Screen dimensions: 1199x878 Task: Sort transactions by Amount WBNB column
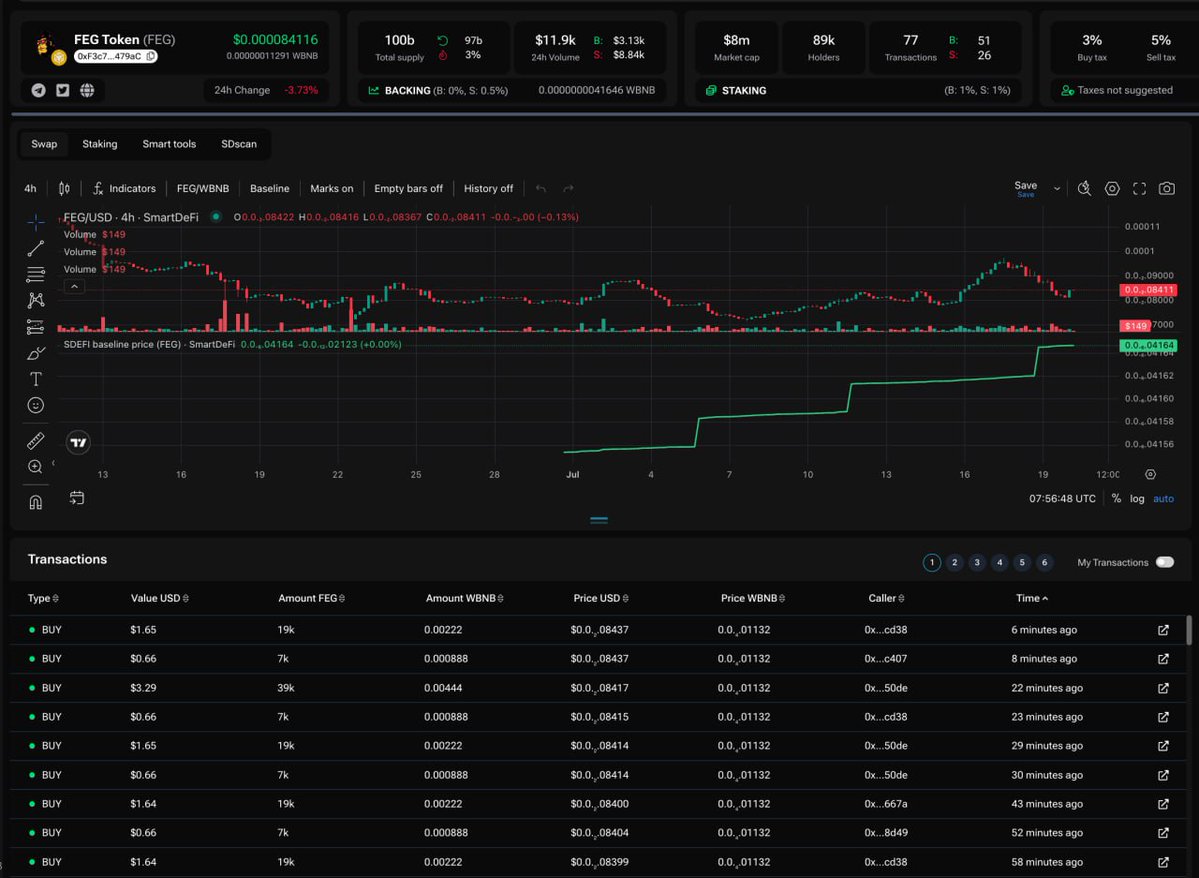tap(464, 598)
